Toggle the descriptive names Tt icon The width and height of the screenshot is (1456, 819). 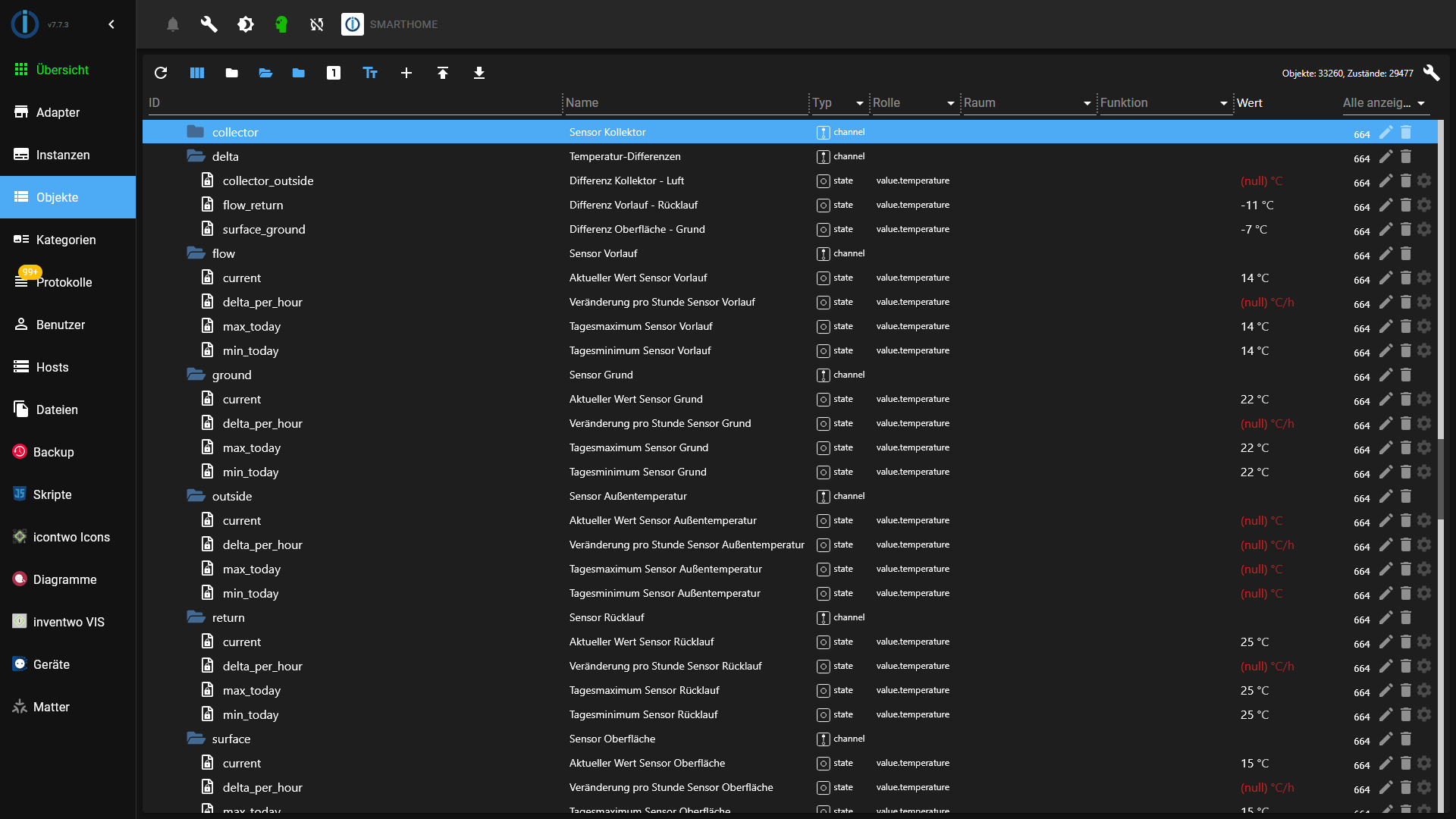[x=370, y=73]
